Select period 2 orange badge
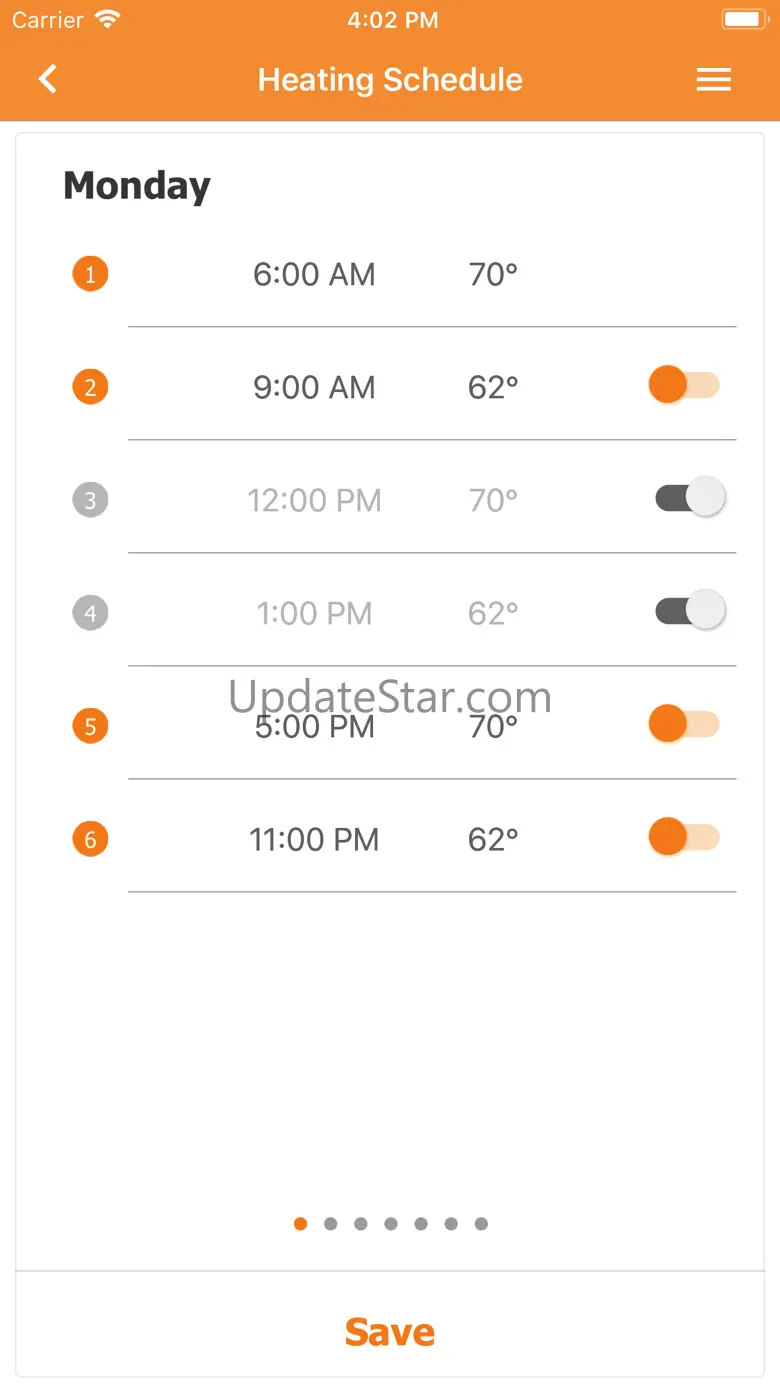Viewport: 780px width, 1387px height. (90, 387)
